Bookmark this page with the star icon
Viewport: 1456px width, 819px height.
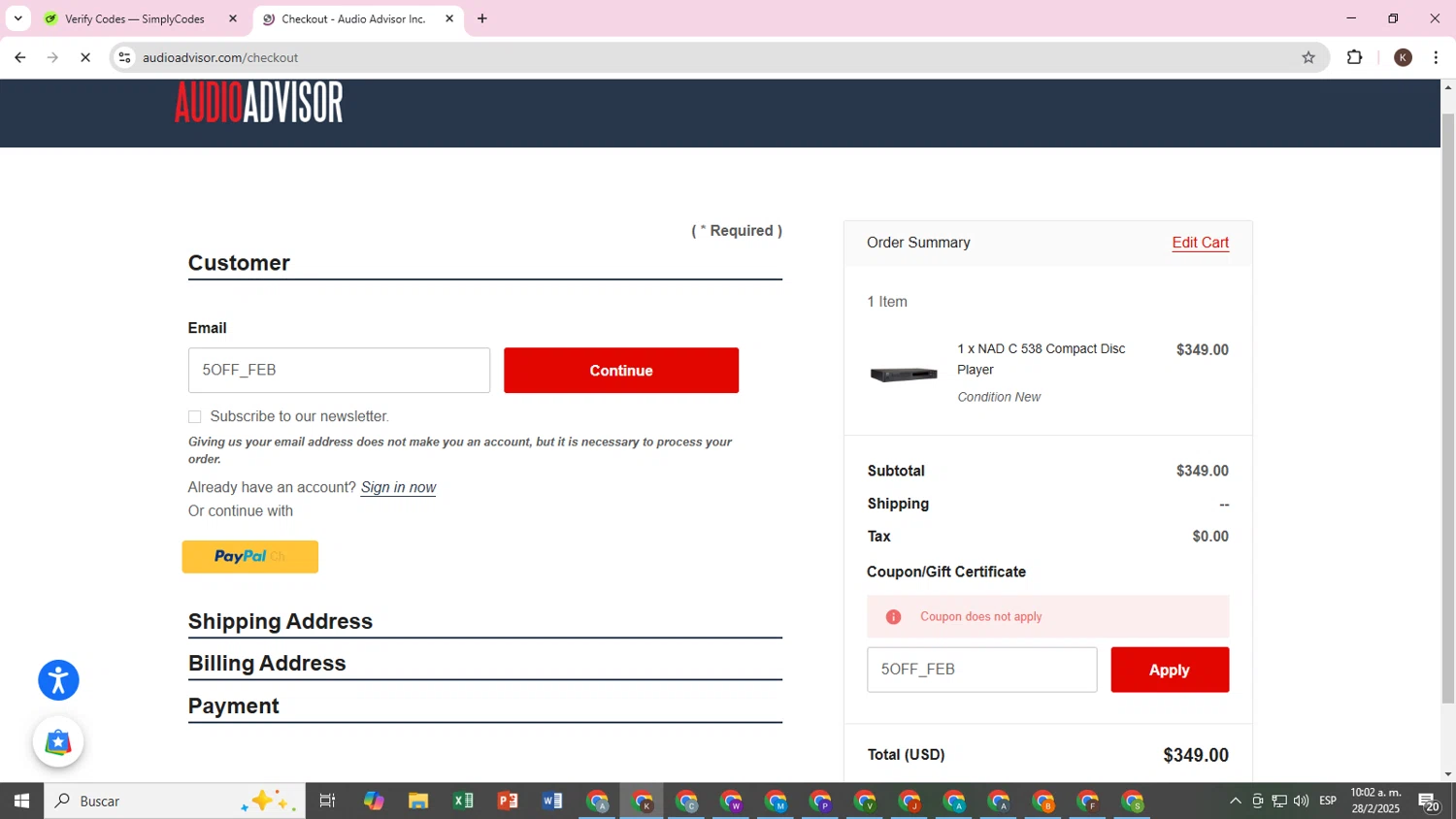(x=1308, y=57)
